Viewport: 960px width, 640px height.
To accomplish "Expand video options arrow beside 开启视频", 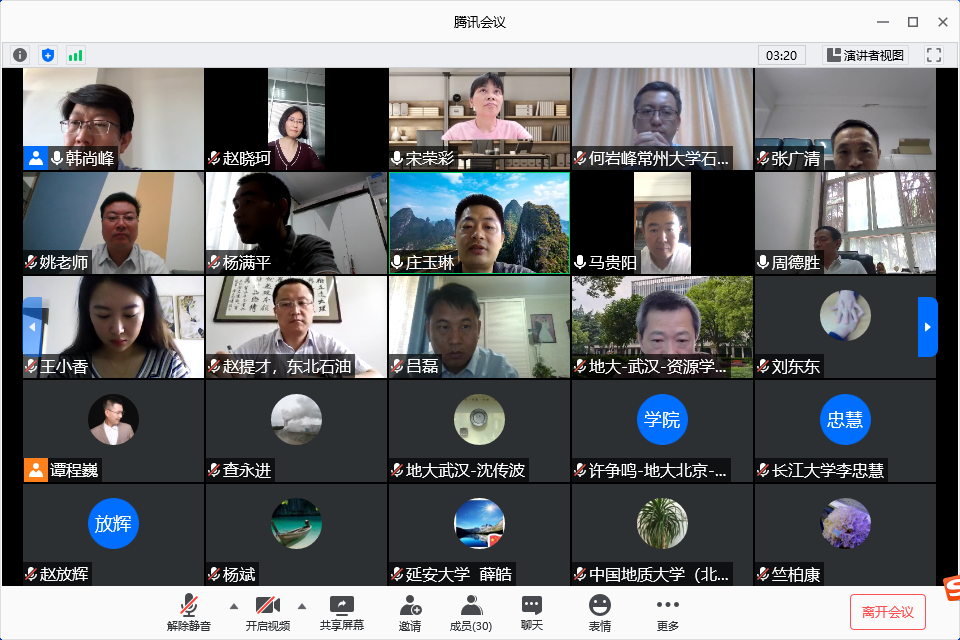I will click(x=301, y=606).
